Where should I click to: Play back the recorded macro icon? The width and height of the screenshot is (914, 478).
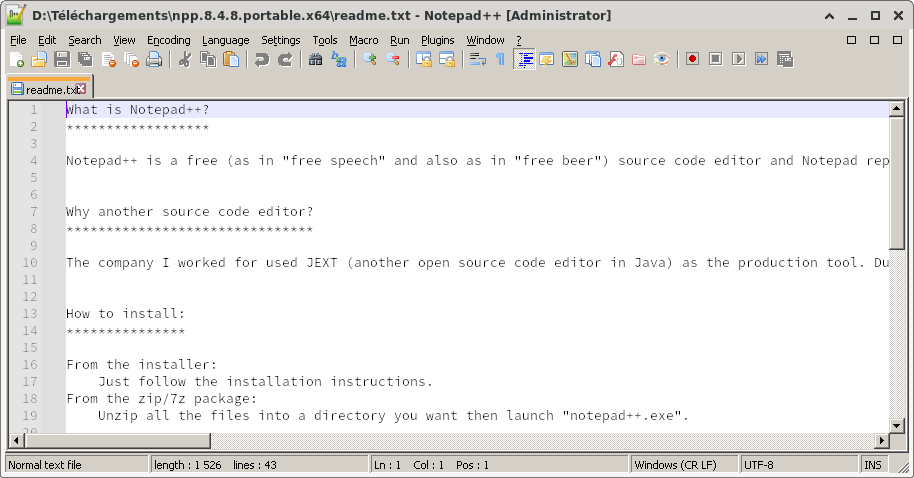pos(739,59)
